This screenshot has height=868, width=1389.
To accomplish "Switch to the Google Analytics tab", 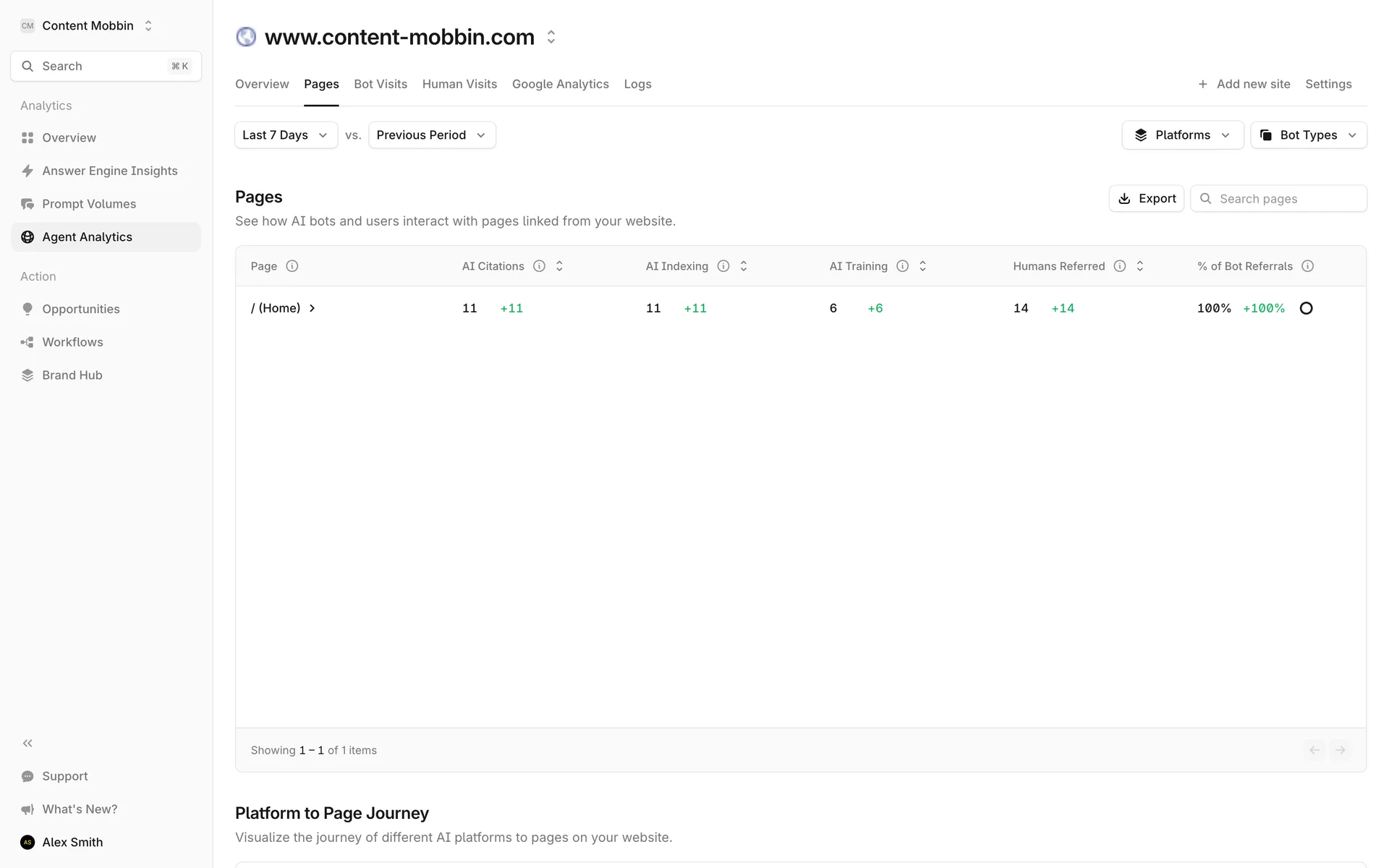I will point(560,84).
